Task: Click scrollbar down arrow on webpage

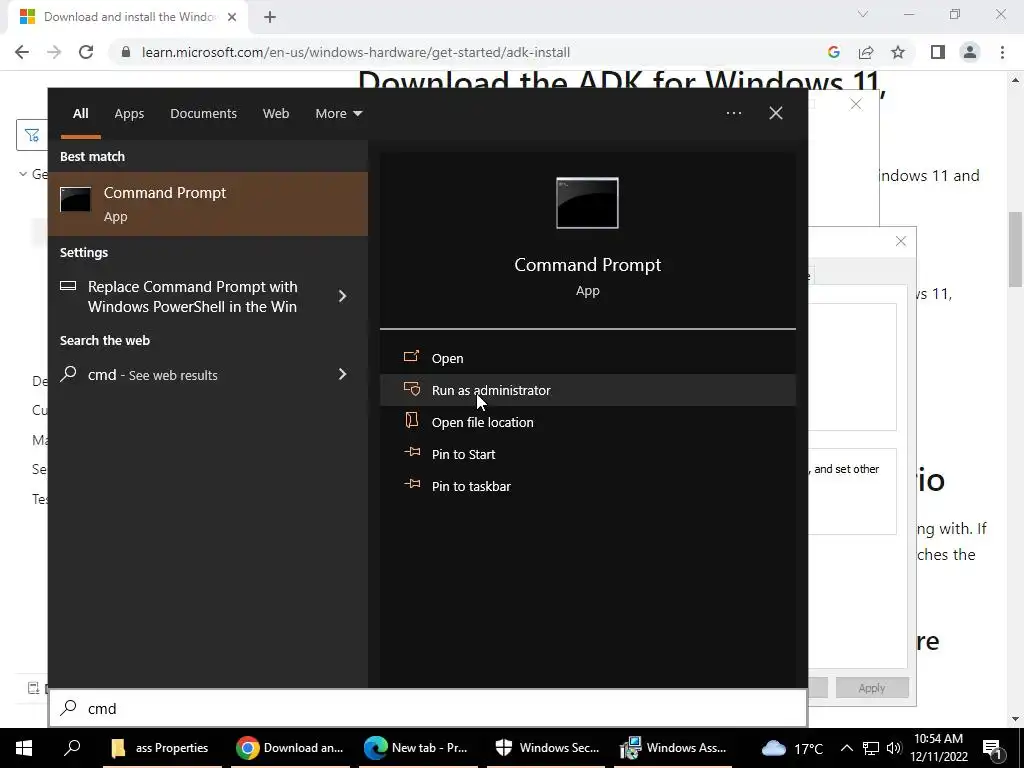Action: click(x=1015, y=719)
